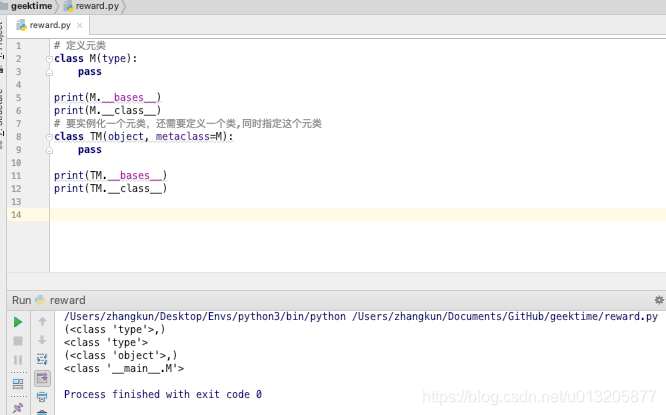
Task: Collapse class TM fold marker on line 8
Action: (49, 137)
